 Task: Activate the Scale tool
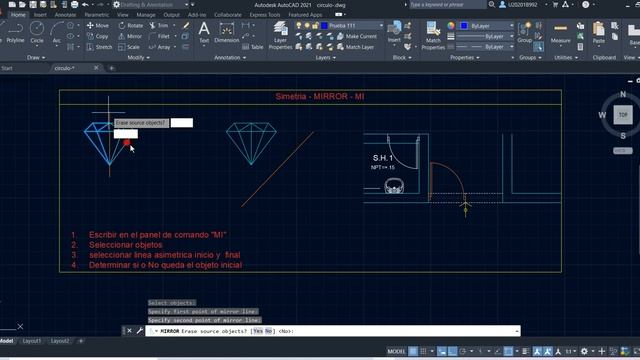tap(129, 47)
